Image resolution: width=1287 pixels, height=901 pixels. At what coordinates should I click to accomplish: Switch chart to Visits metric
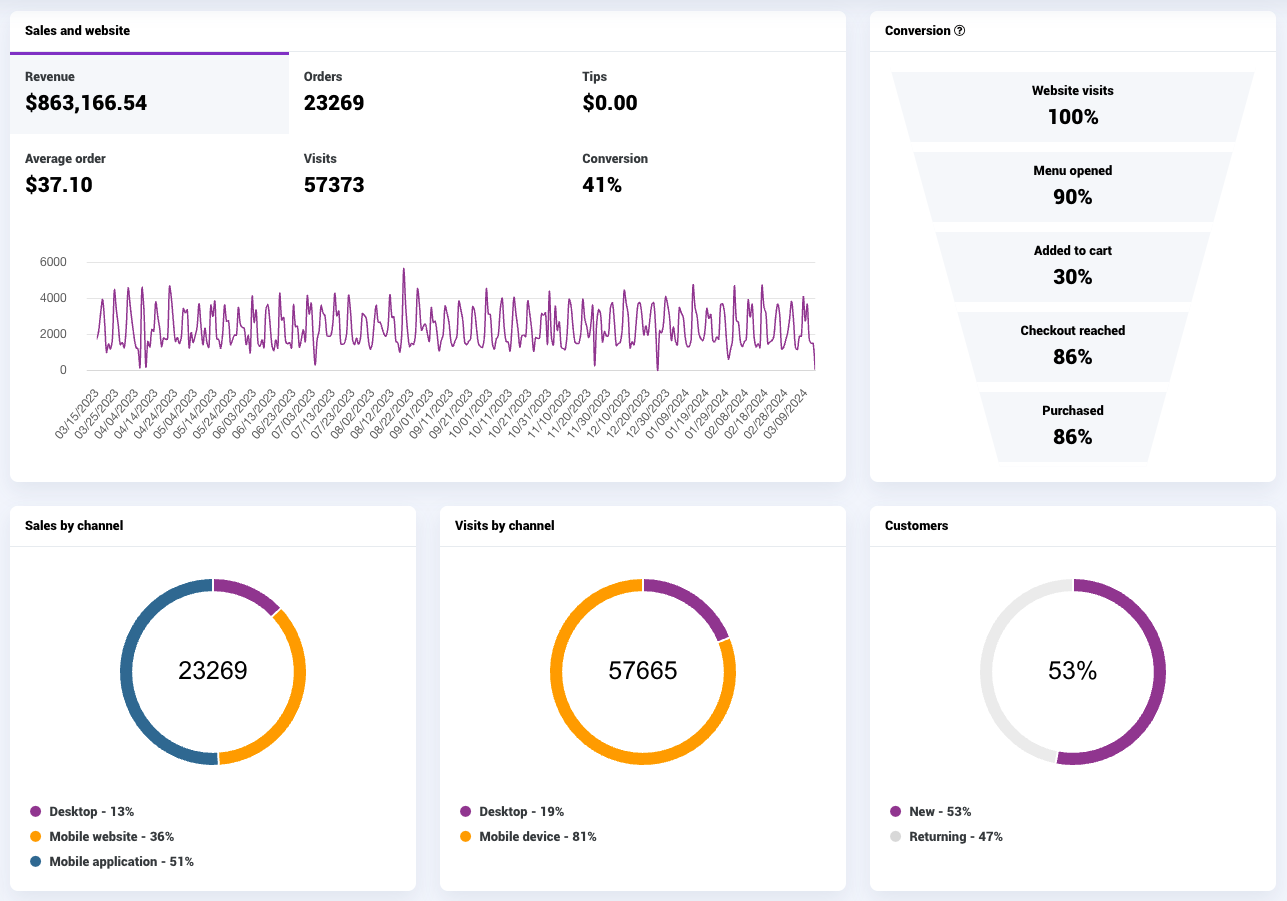(x=428, y=174)
